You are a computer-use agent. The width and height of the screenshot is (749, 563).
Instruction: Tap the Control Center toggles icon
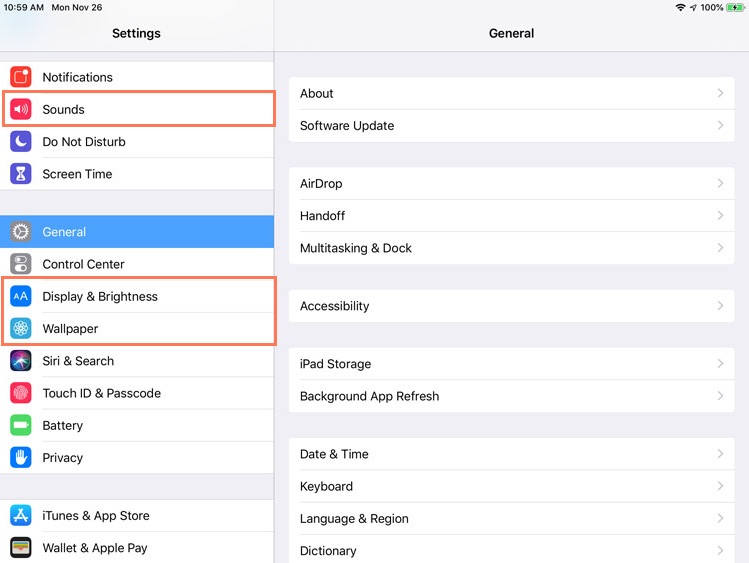click(x=21, y=264)
